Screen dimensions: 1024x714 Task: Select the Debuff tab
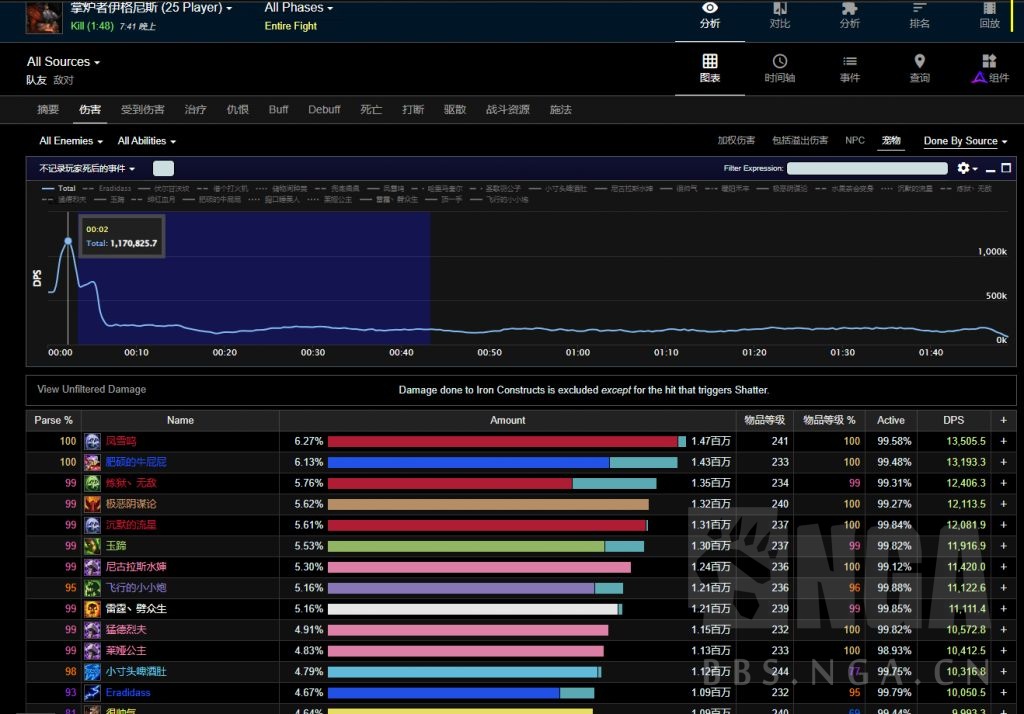point(324,110)
